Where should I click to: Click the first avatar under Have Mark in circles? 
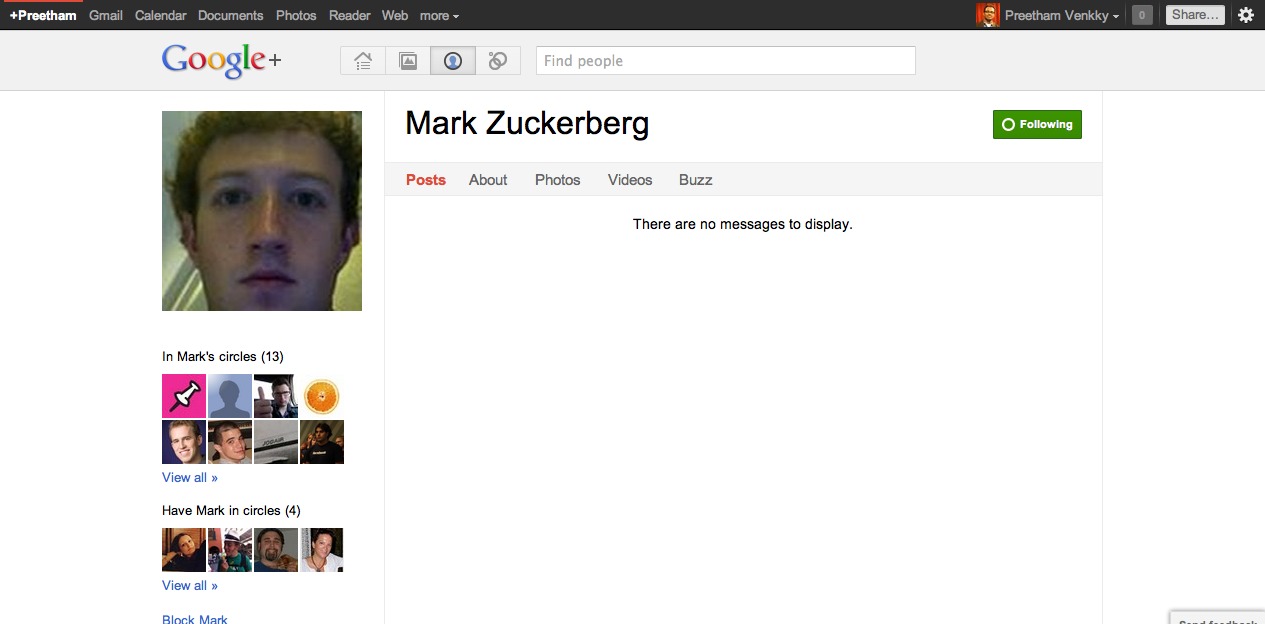tap(184, 550)
